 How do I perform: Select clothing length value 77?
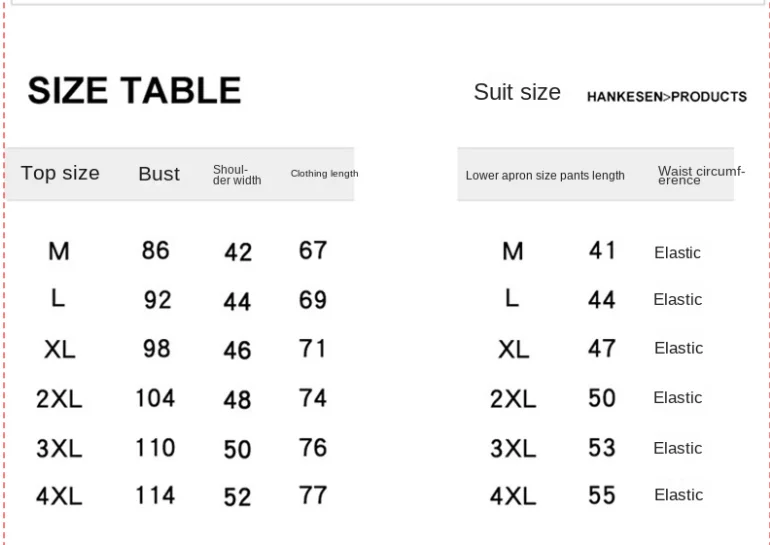pyautogui.click(x=313, y=495)
